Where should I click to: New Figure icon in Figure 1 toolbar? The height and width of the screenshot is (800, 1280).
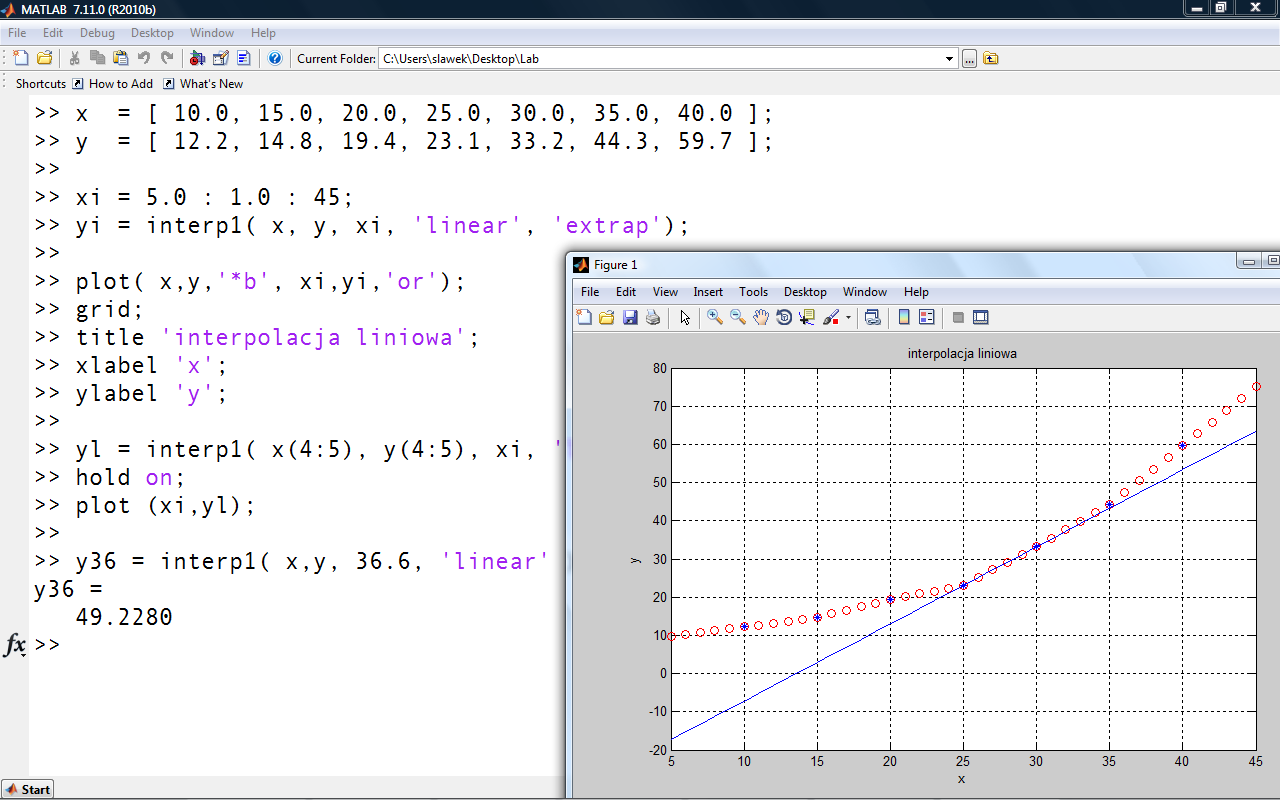tap(585, 317)
